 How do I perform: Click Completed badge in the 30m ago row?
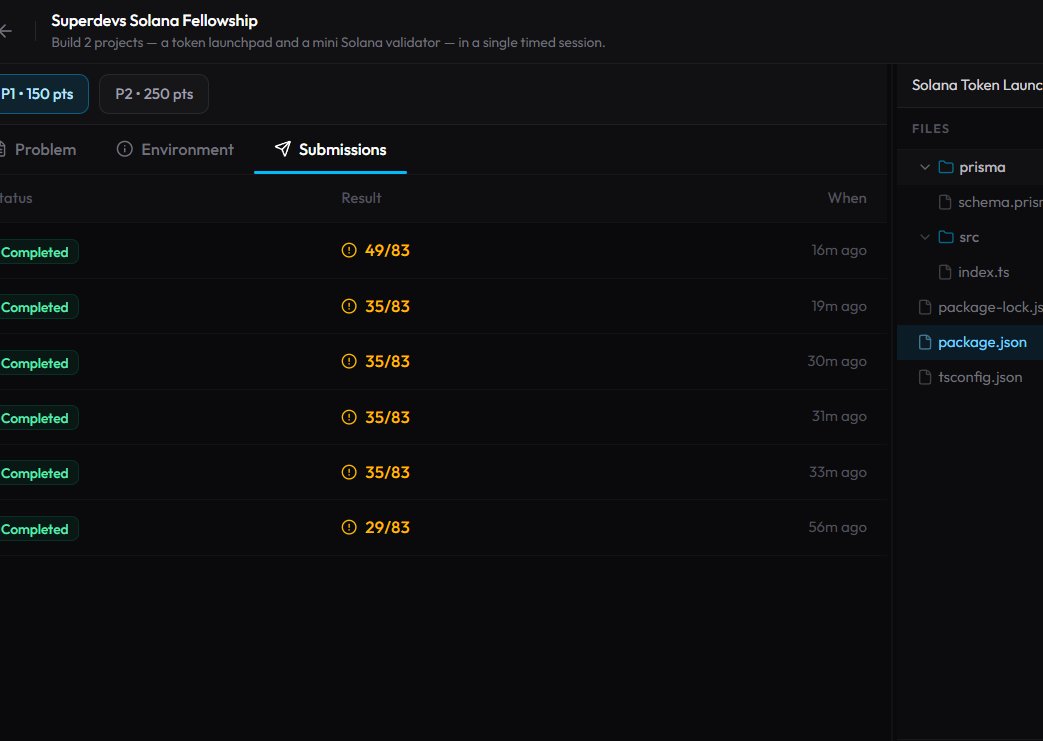pyautogui.click(x=39, y=363)
